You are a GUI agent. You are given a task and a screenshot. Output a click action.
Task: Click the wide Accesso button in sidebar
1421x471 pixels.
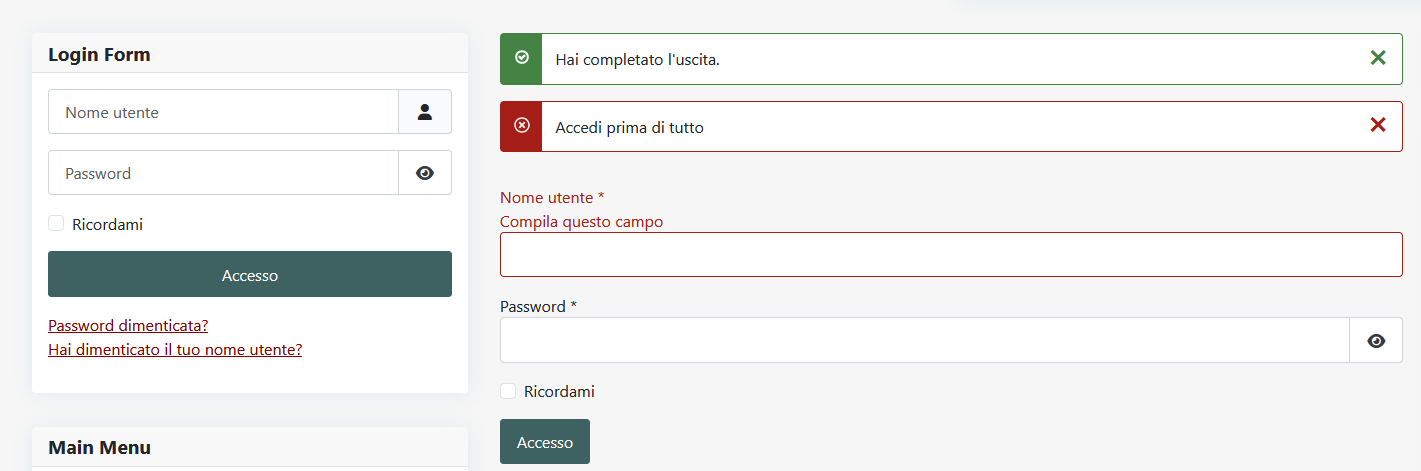tap(250, 274)
